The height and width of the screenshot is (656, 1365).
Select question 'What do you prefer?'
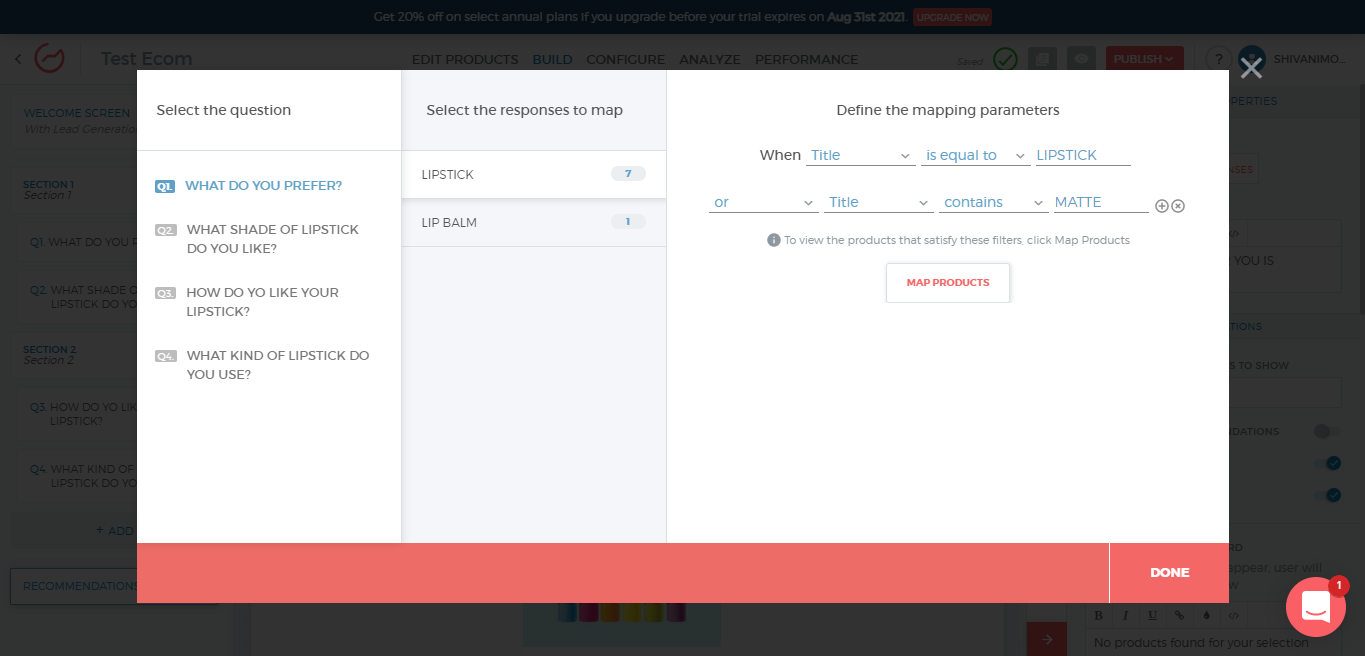pos(264,186)
